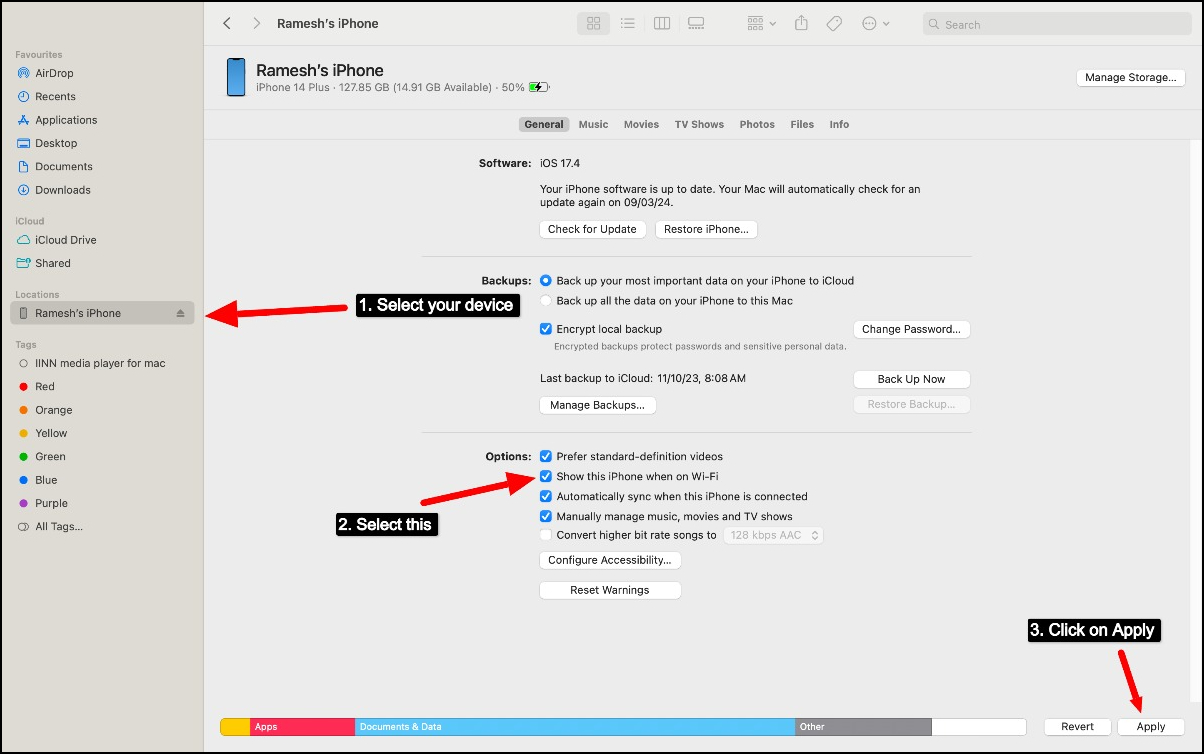Select back up to iCloud radio button
Viewport: 1204px width, 754px height.
(546, 281)
